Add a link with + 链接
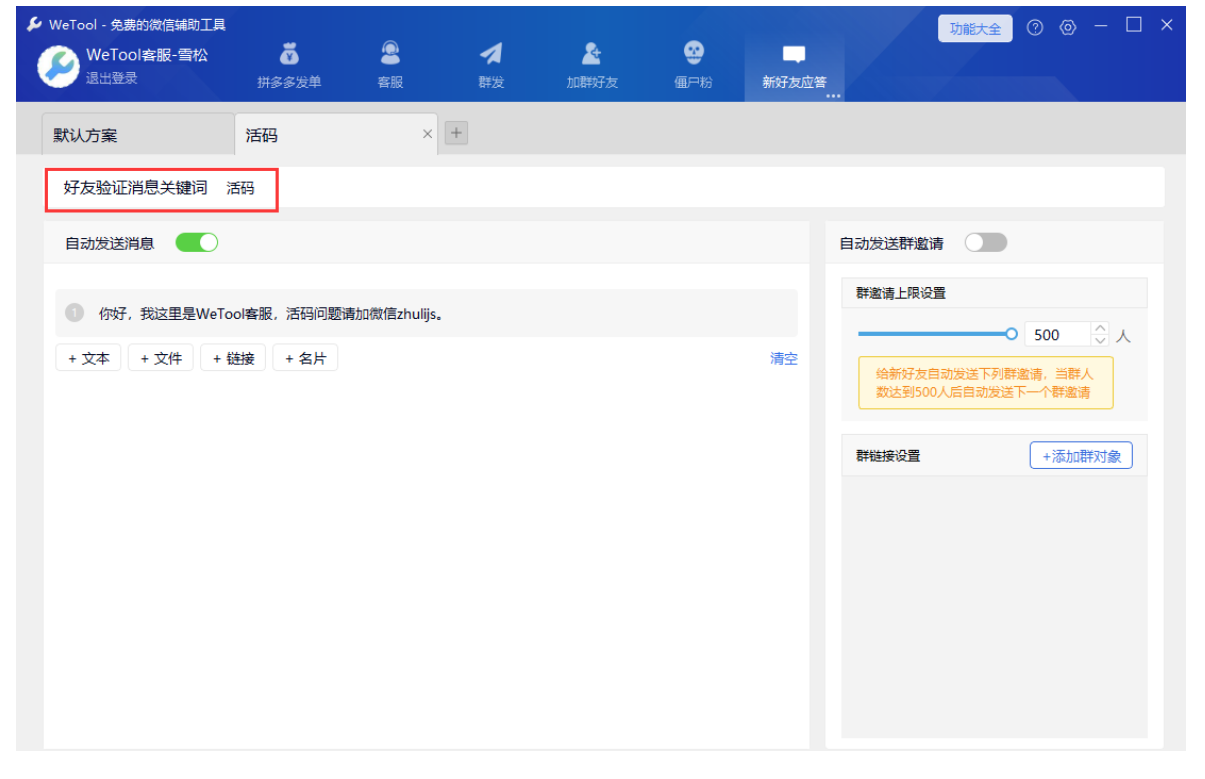 (x=233, y=358)
